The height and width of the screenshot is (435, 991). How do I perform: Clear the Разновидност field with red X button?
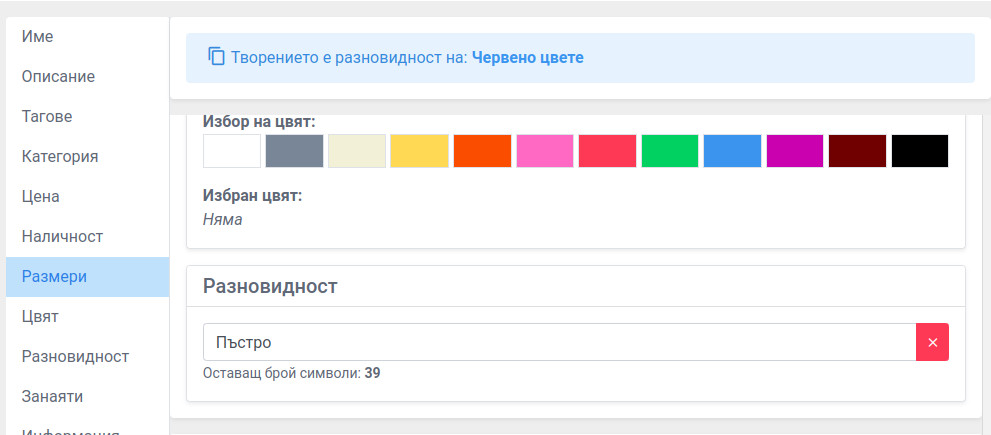click(932, 342)
